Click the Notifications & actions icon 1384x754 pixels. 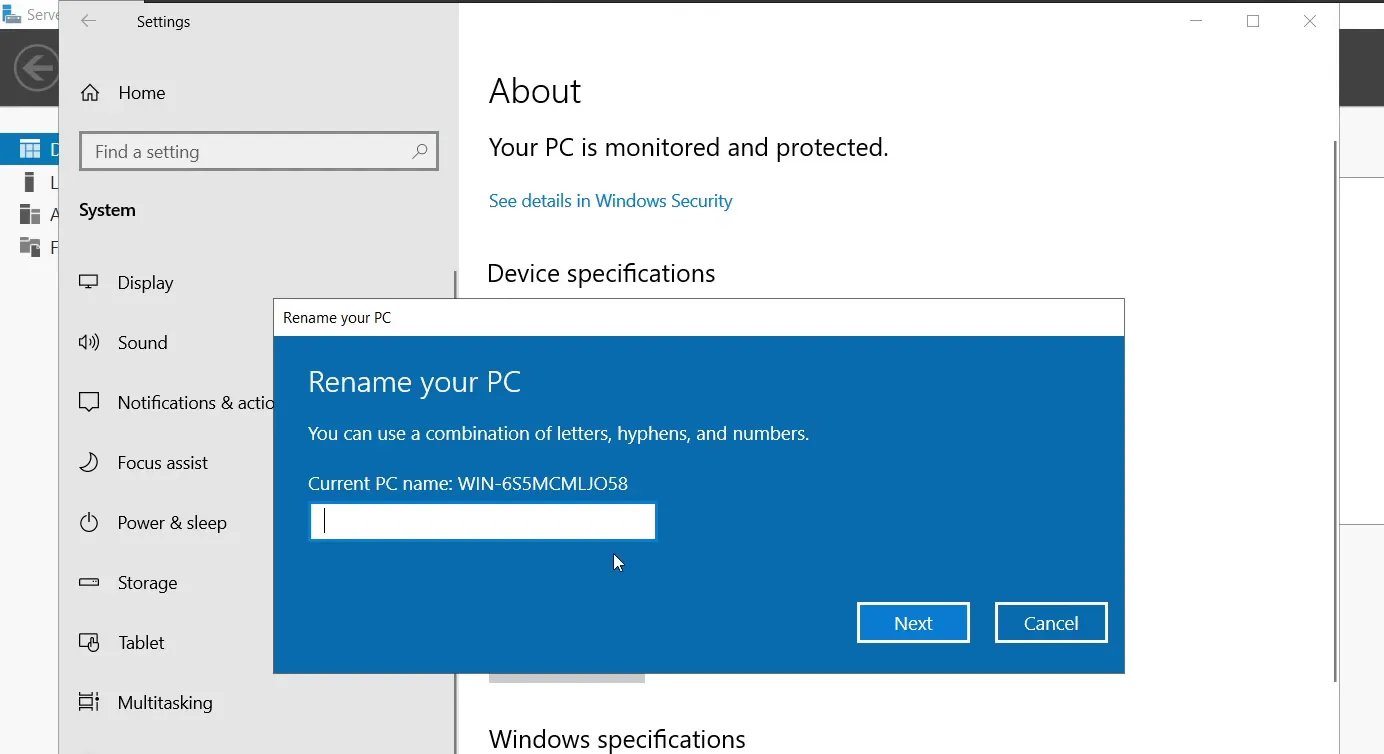click(x=89, y=403)
